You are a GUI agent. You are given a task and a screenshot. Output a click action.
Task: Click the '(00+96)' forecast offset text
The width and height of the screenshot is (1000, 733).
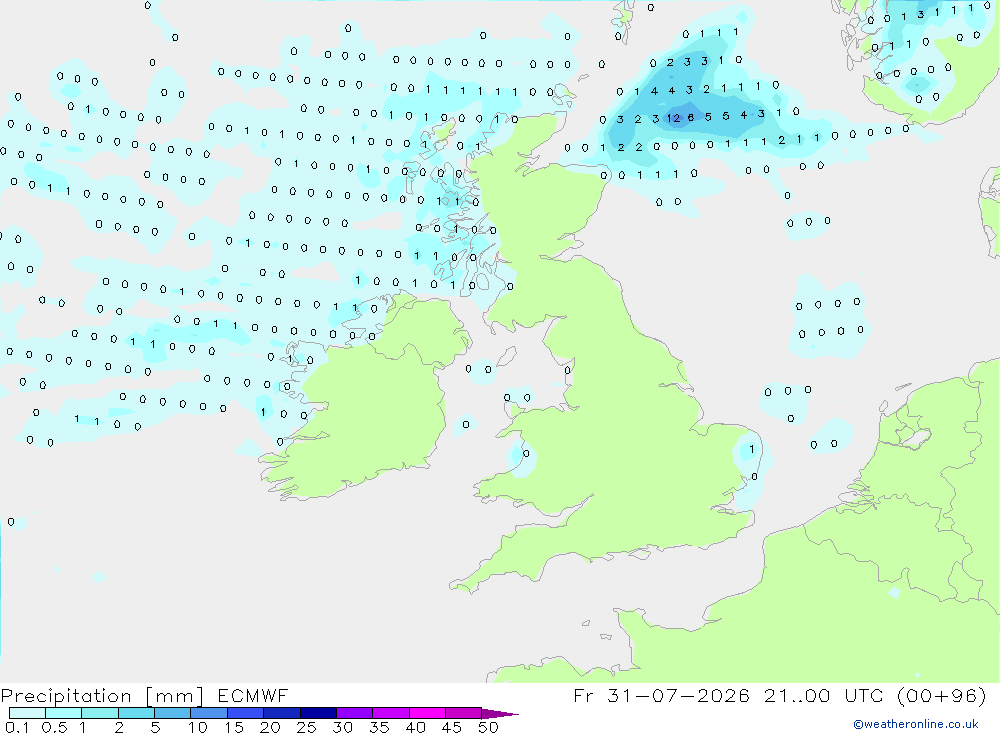pyautogui.click(x=941, y=696)
